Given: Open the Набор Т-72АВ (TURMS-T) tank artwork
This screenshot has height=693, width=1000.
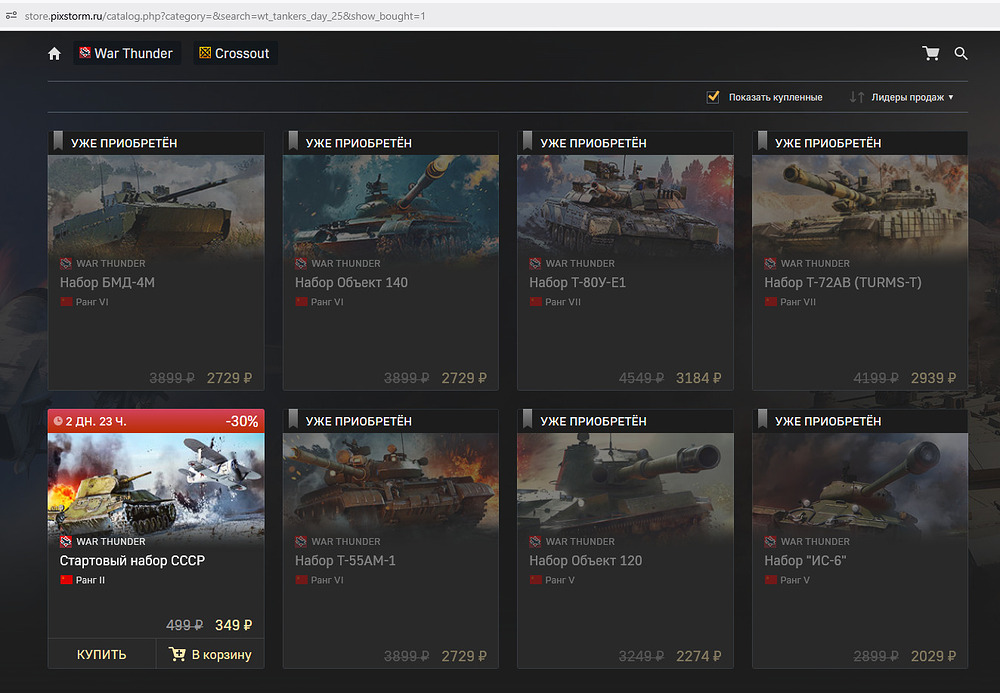Looking at the screenshot, I should pos(860,205).
